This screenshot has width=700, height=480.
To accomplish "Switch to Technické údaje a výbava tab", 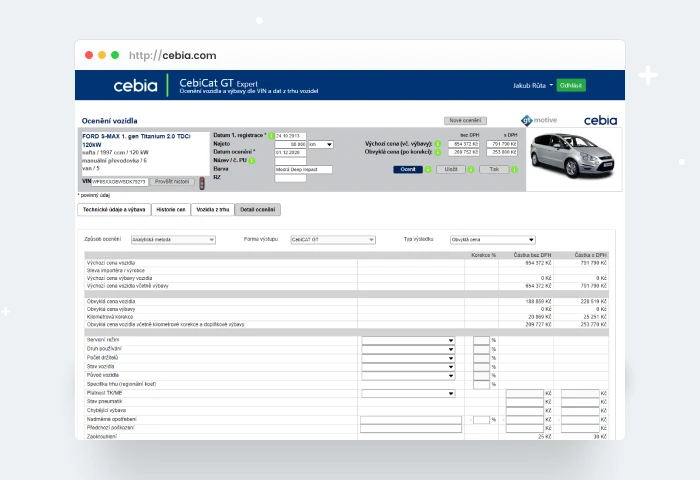I will (114, 209).
